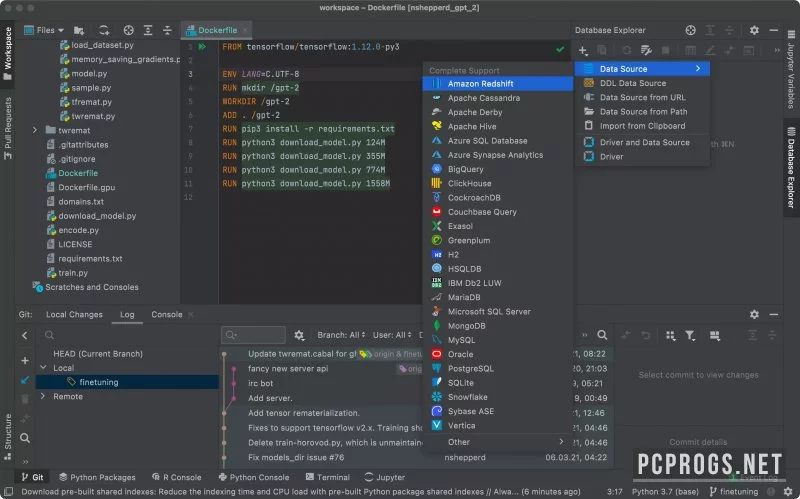Select Driver and Data Source entry
Screen dimensions: 800x499
(642, 142)
